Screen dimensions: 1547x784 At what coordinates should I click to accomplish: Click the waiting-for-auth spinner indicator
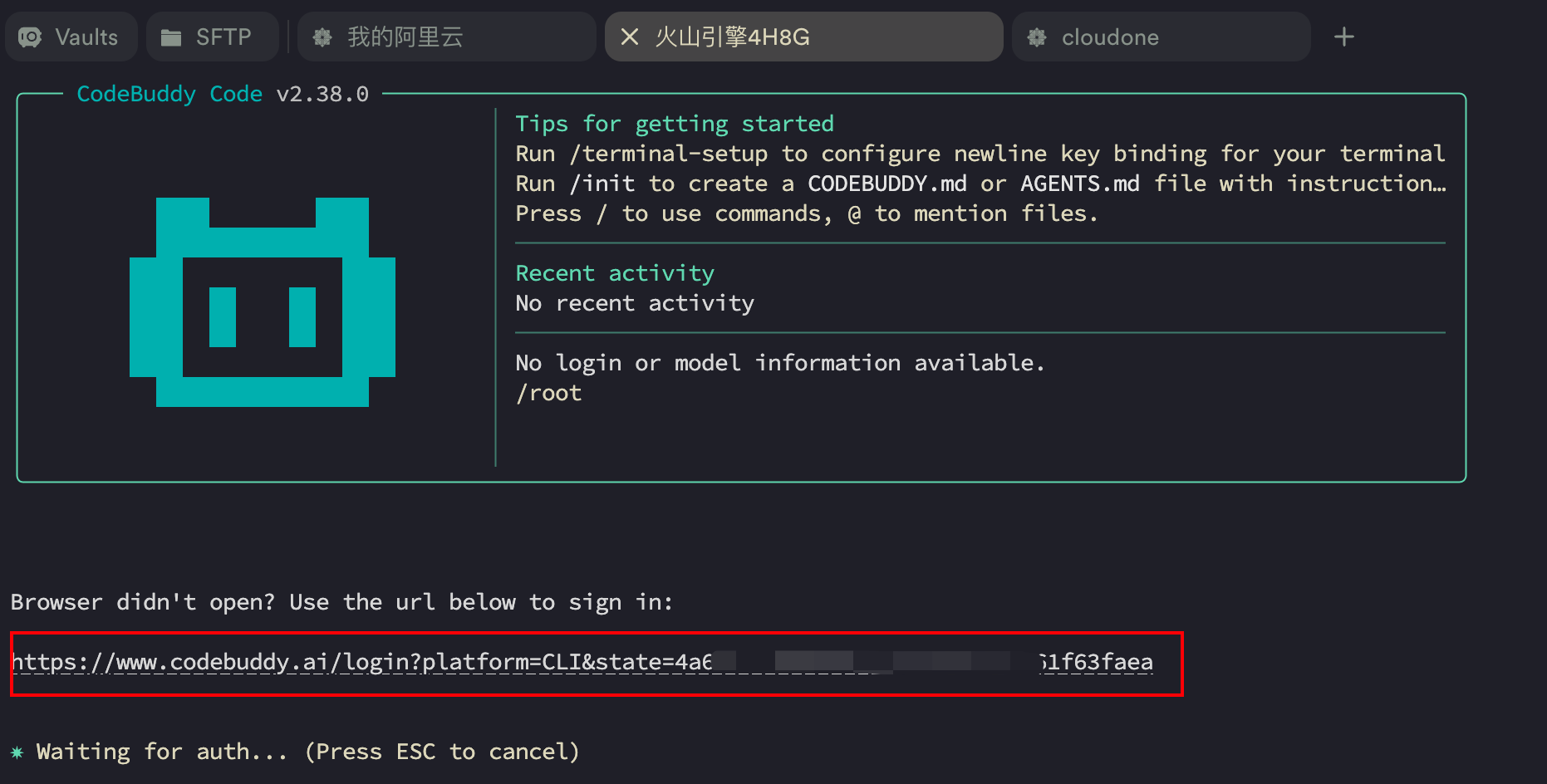click(17, 751)
